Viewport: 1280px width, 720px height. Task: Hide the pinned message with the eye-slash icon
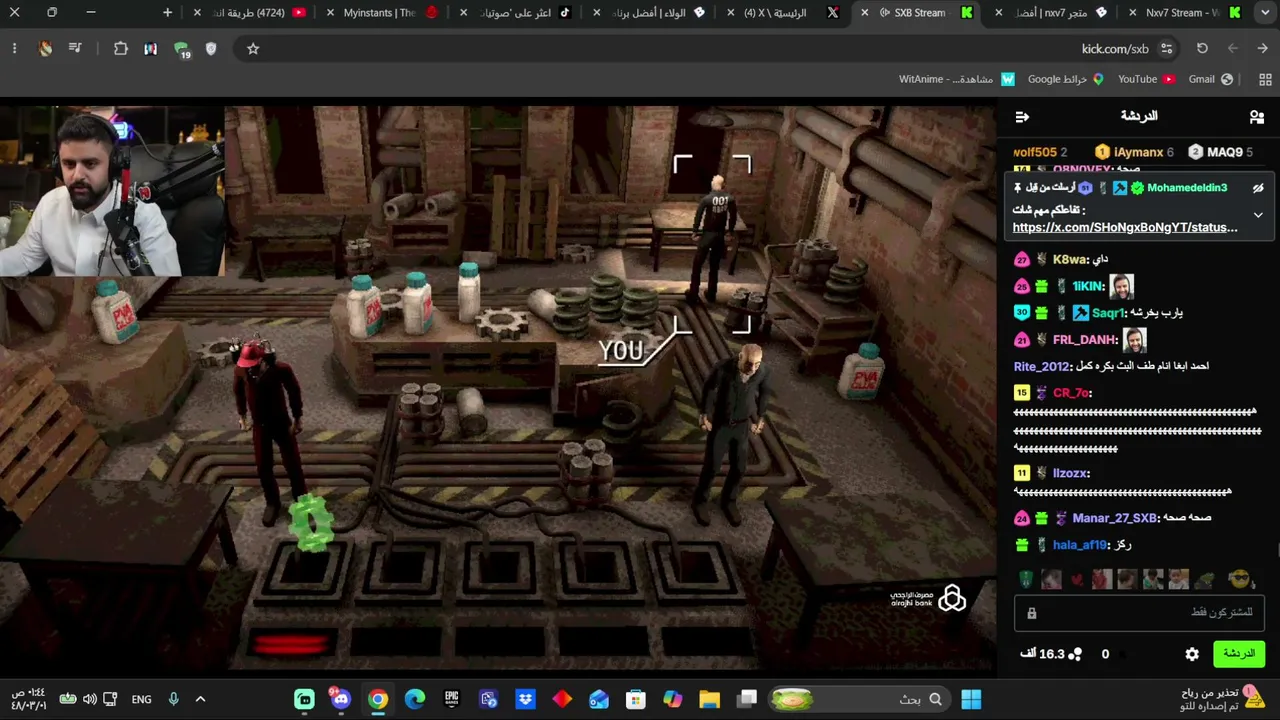pos(1258,188)
